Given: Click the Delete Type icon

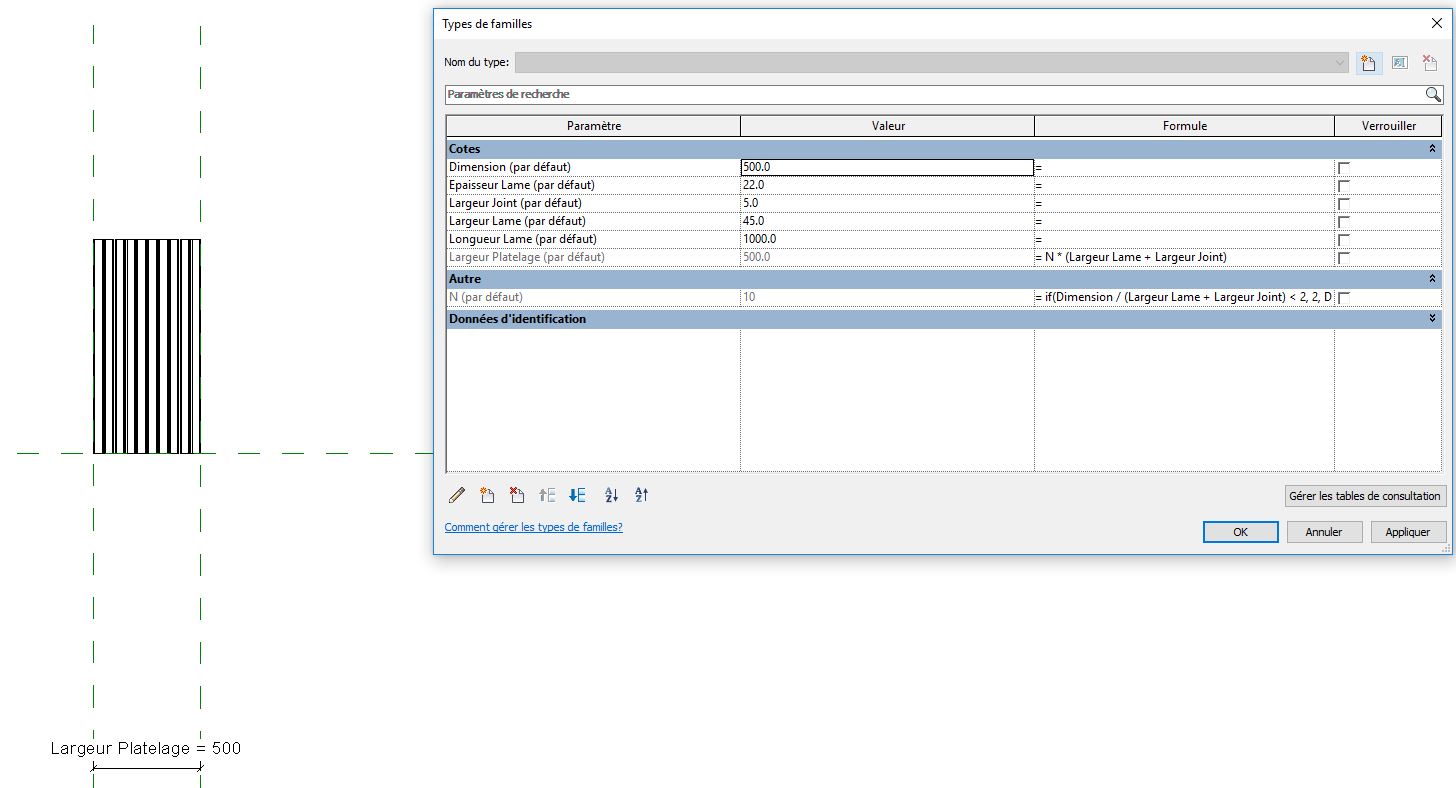Looking at the screenshot, I should (1429, 63).
